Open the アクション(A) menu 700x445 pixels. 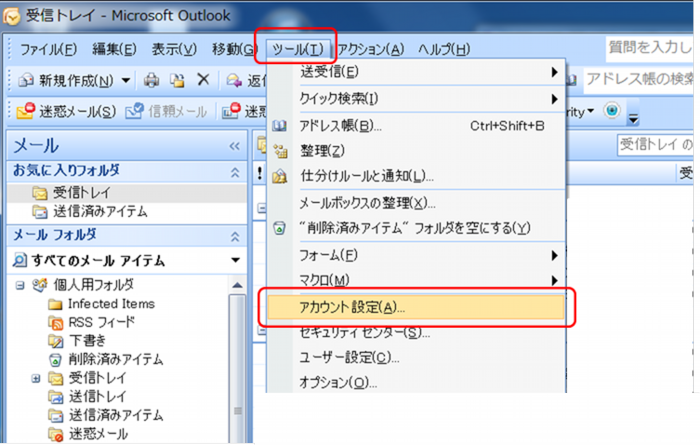[x=371, y=49]
